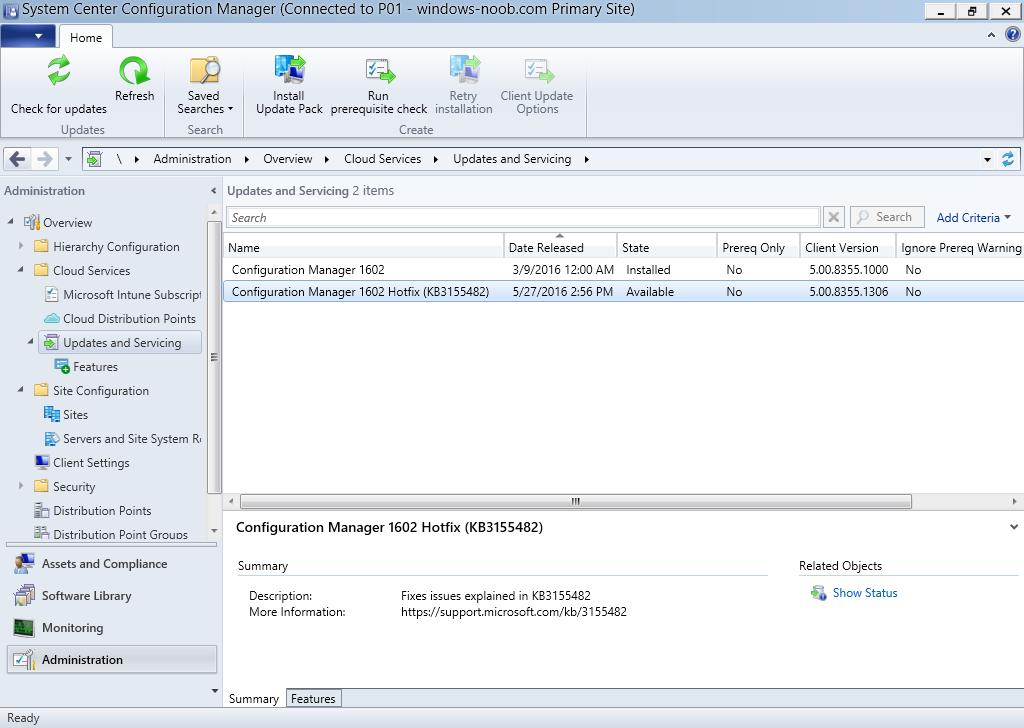Switch to the Monitoring workspace
The width and height of the screenshot is (1024, 728).
pyautogui.click(x=111, y=628)
